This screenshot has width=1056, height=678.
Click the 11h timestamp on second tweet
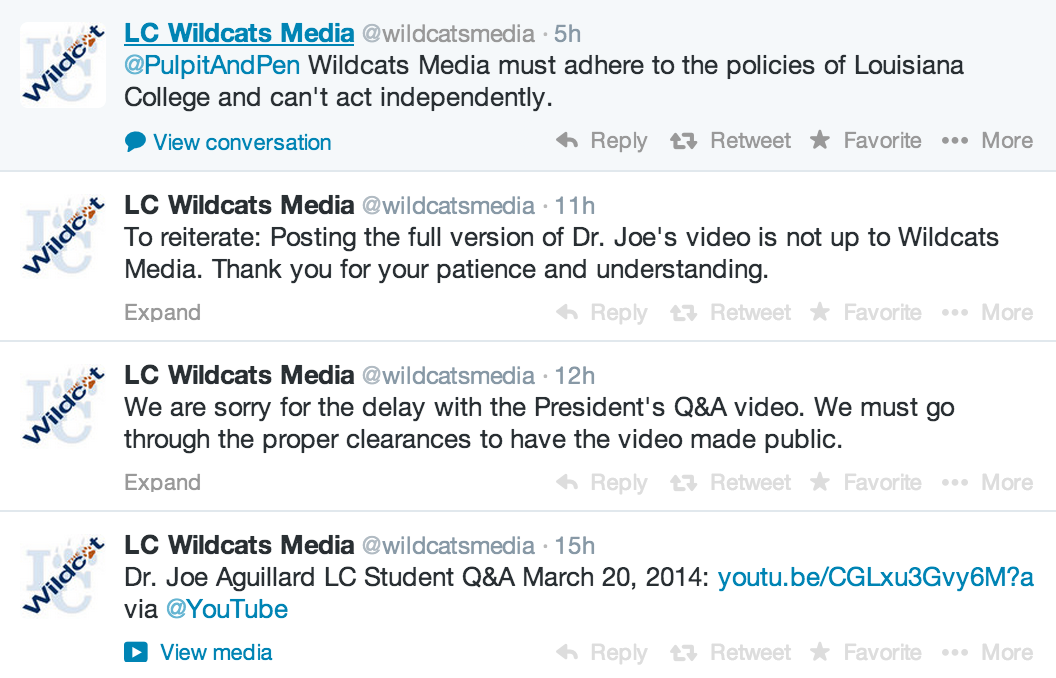click(574, 205)
